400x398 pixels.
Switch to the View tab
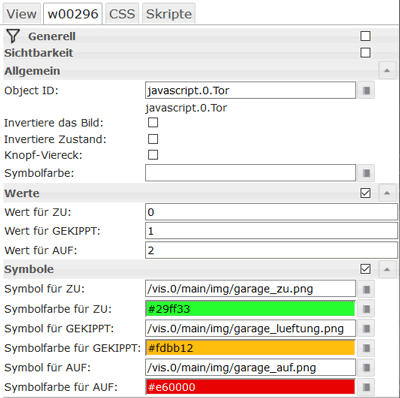coord(22,14)
